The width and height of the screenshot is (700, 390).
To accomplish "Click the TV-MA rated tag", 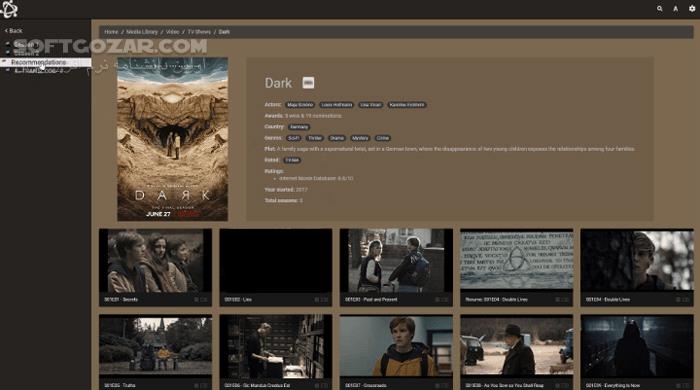I will click(x=292, y=160).
